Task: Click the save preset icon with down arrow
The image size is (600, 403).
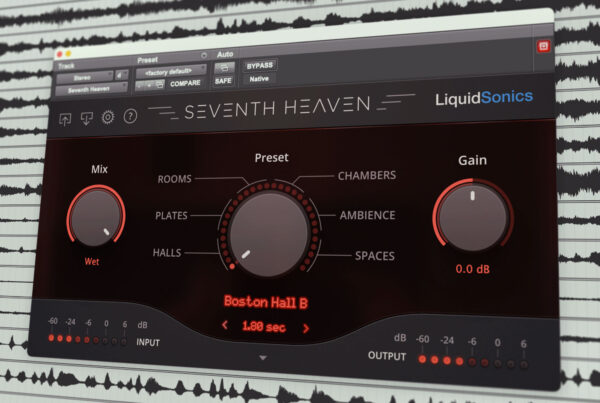Action: click(x=86, y=119)
